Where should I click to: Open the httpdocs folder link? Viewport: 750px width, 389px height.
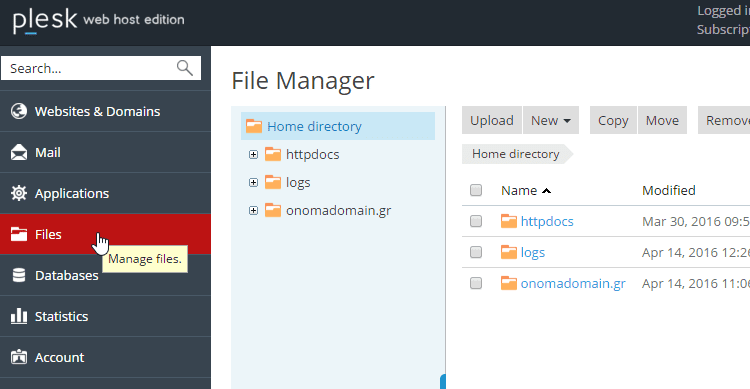[x=547, y=221]
